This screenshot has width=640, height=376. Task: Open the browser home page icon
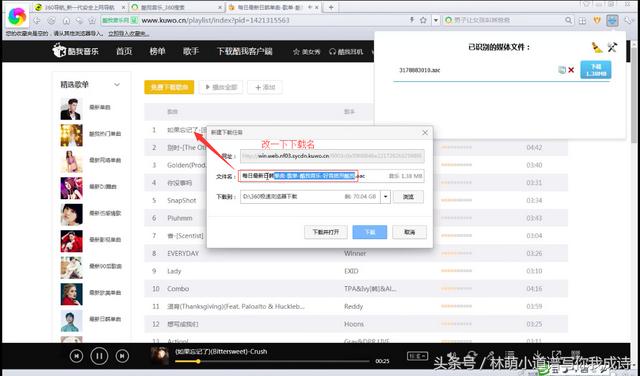(x=66, y=20)
